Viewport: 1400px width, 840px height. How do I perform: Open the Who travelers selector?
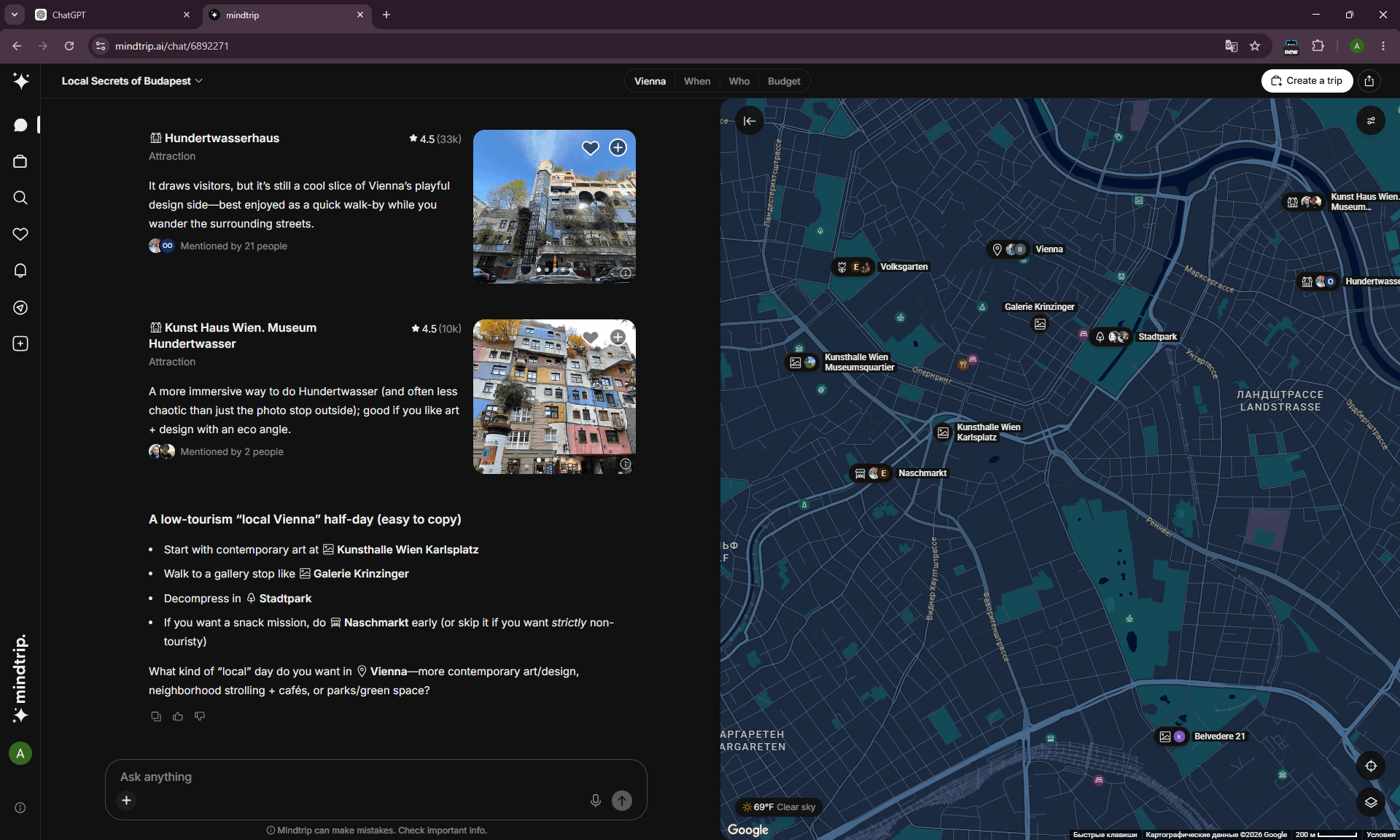(x=739, y=81)
